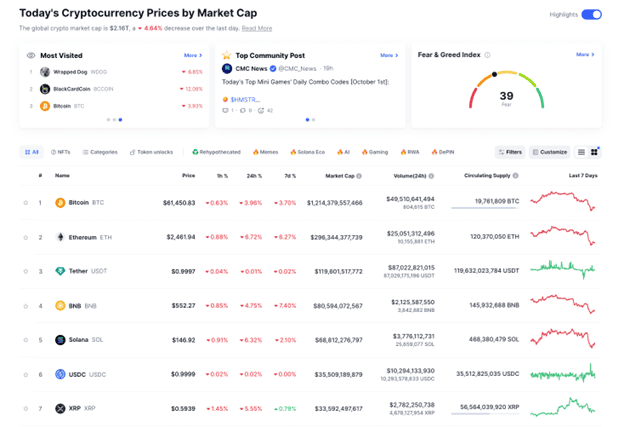The width and height of the screenshot is (624, 427).
Task: Click the Bitcoin coin logo icon
Action: point(60,202)
